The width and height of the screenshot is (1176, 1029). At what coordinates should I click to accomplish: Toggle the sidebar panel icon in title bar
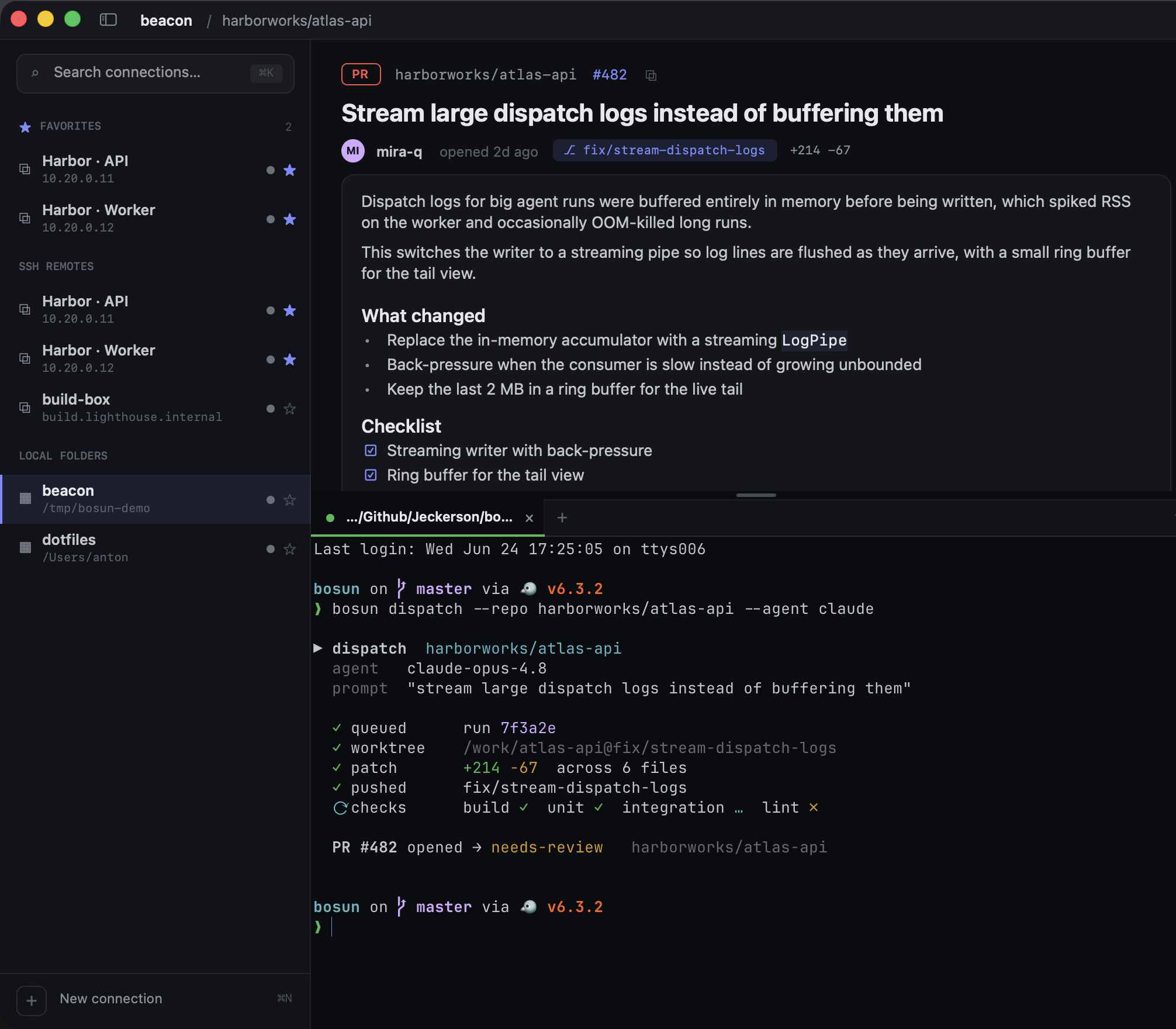point(108,20)
